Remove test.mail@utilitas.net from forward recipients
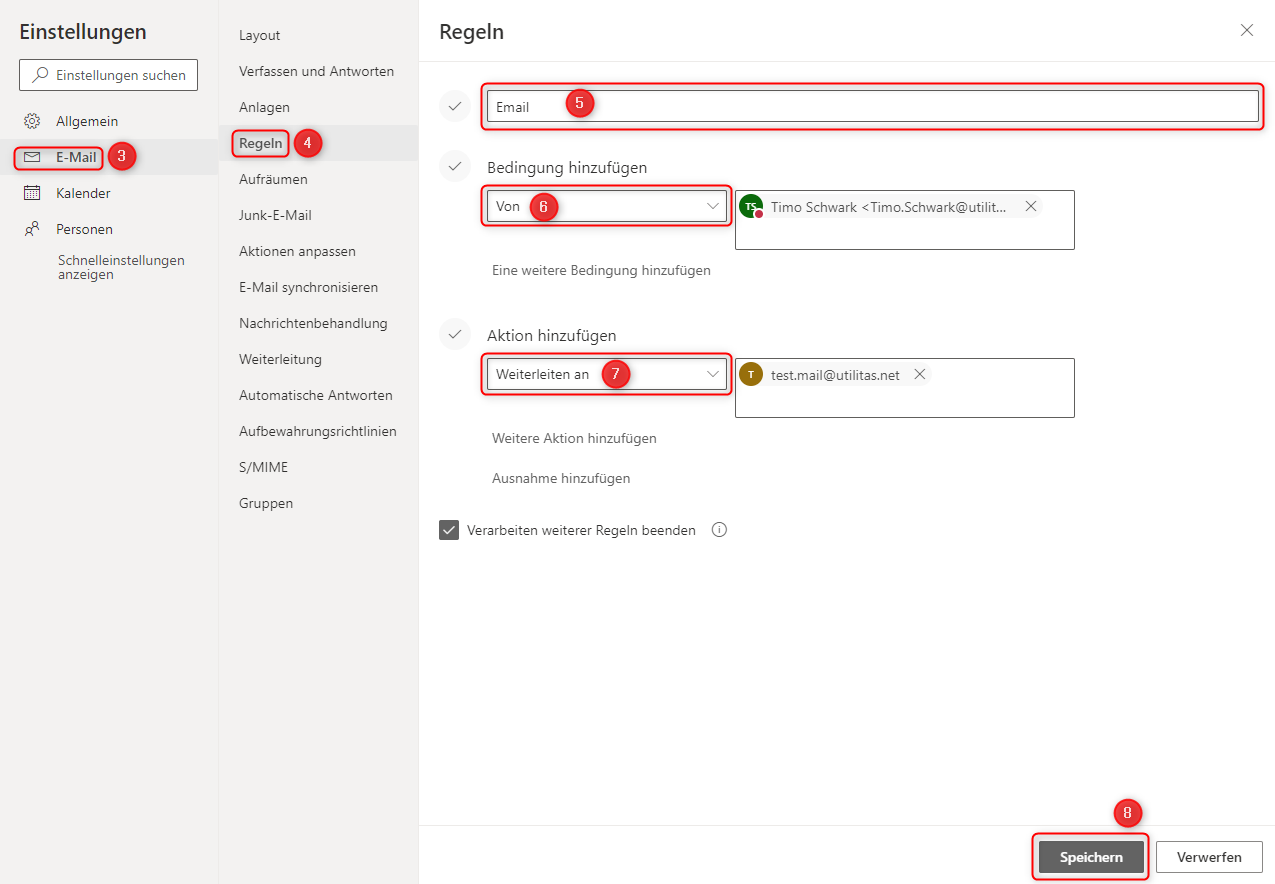 pos(919,374)
